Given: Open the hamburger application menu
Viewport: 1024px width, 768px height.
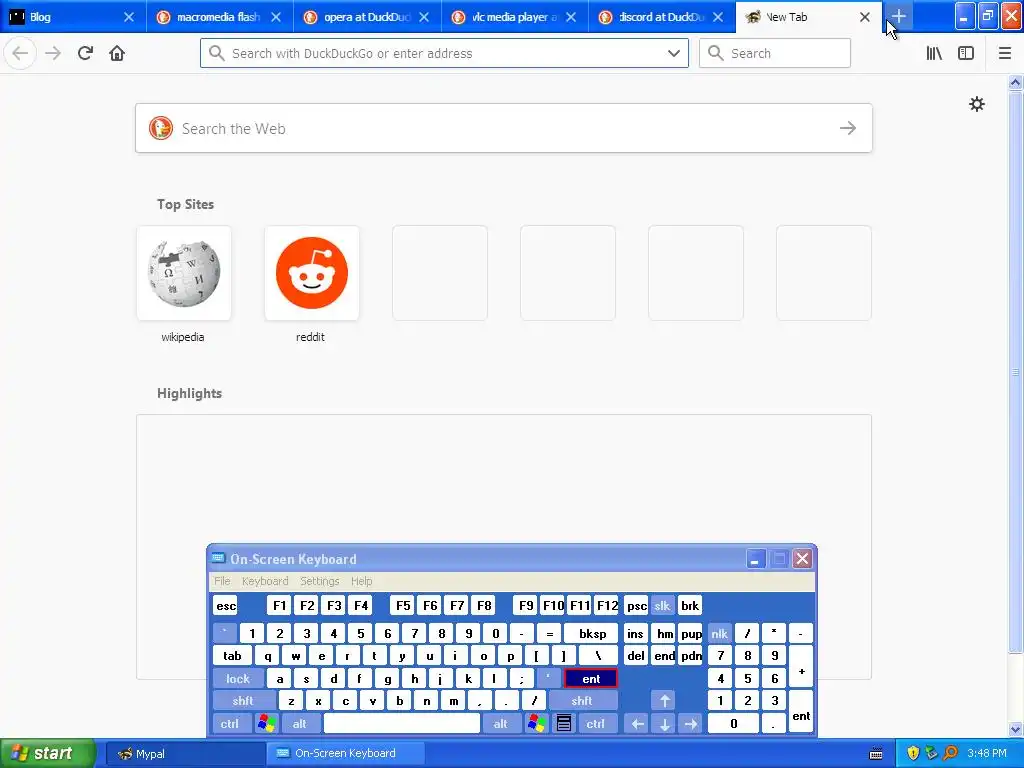Looking at the screenshot, I should pyautogui.click(x=1004, y=53).
